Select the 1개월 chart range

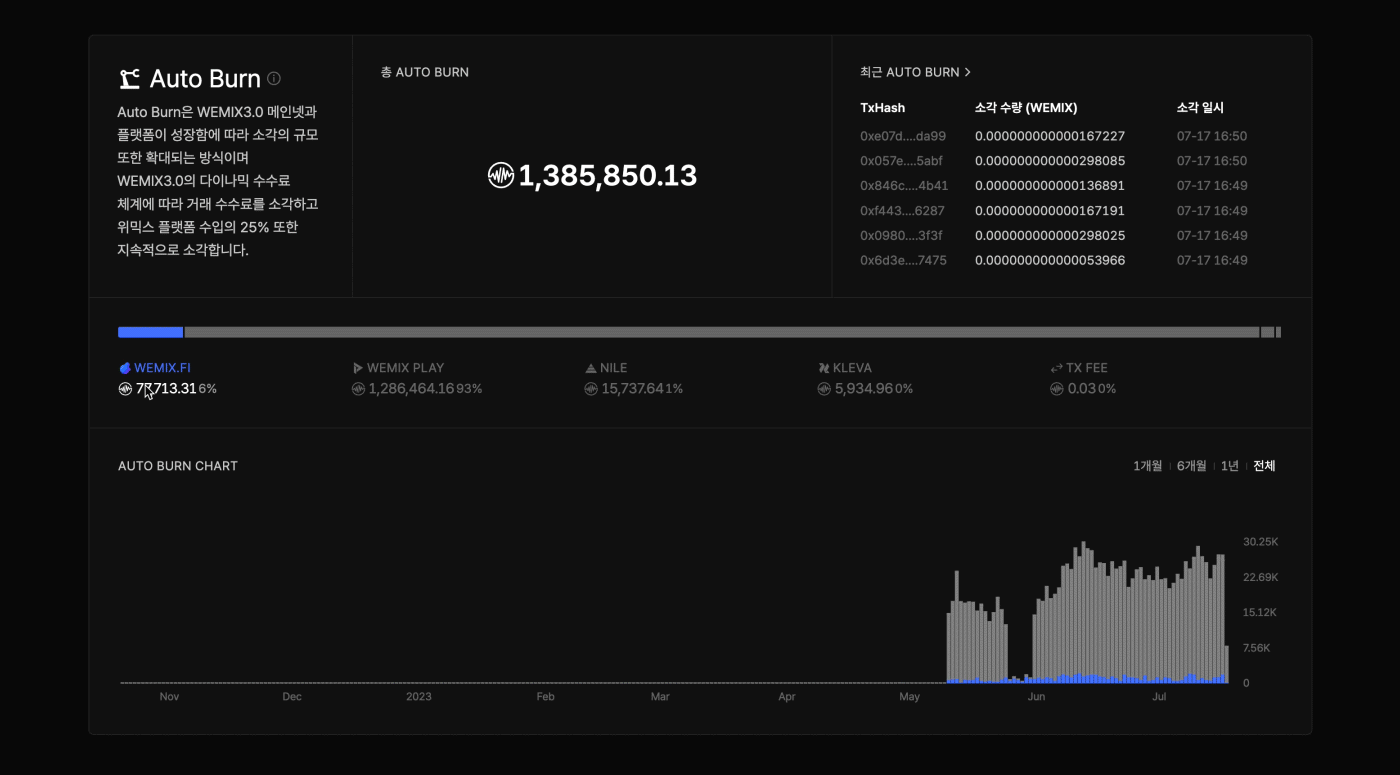pyautogui.click(x=1147, y=466)
